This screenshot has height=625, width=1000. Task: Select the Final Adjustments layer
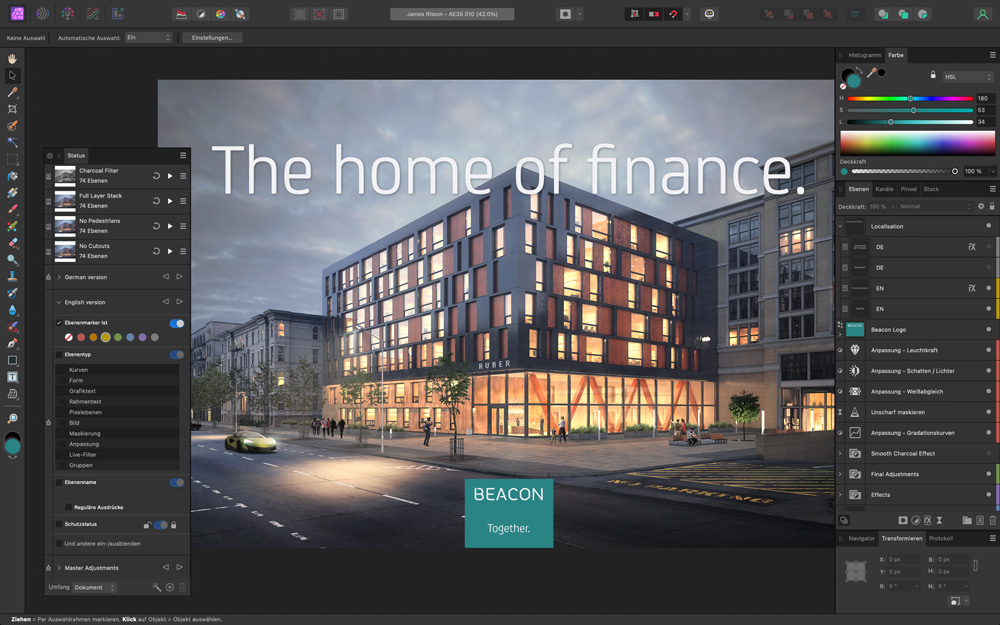pyautogui.click(x=917, y=474)
